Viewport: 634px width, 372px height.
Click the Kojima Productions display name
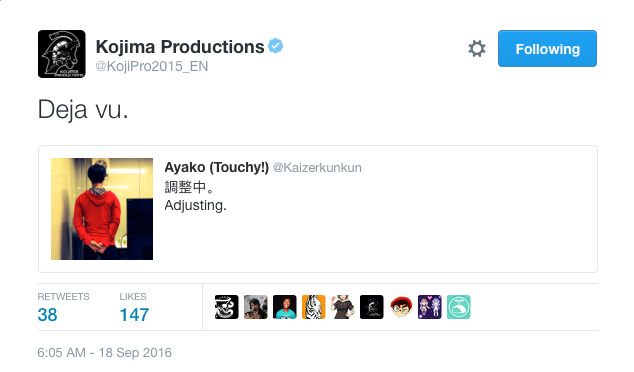[180, 47]
